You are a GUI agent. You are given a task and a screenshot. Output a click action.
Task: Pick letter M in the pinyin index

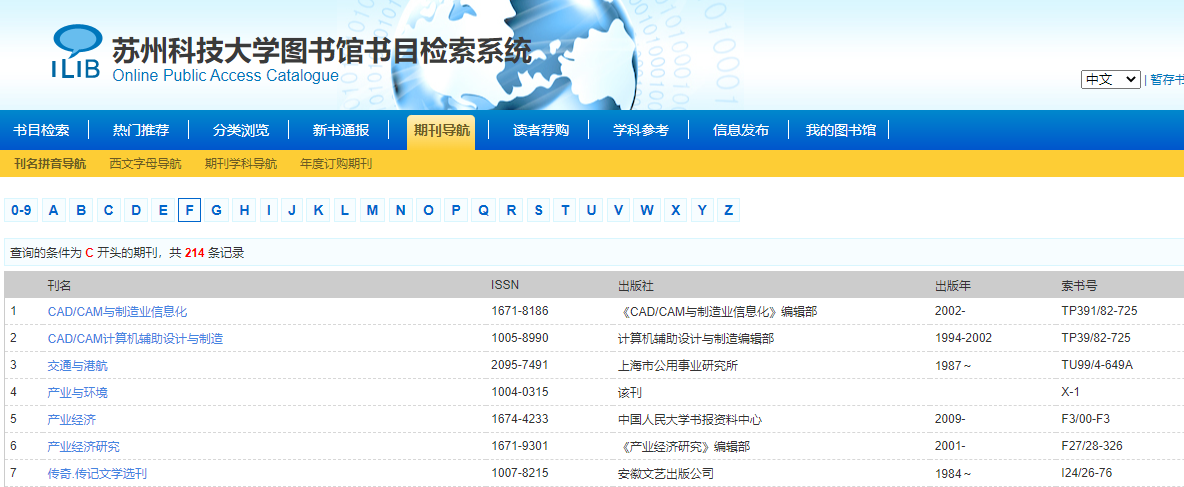click(373, 210)
